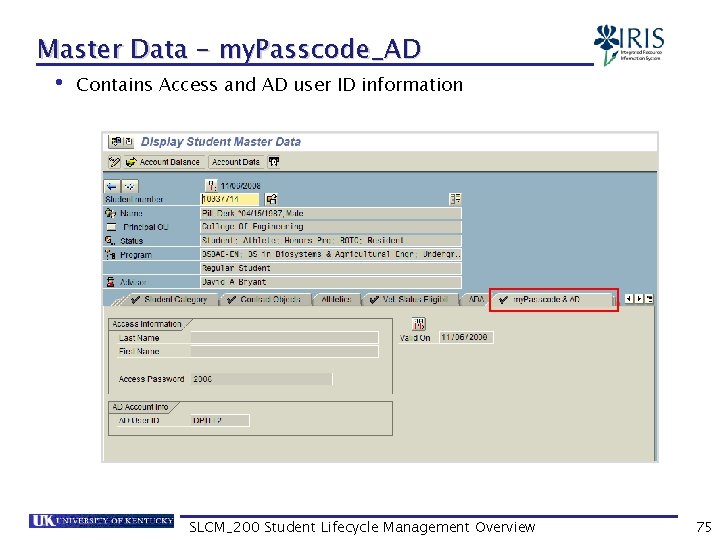Click the Last Name field
The width and height of the screenshot is (720, 540).
coord(284,338)
